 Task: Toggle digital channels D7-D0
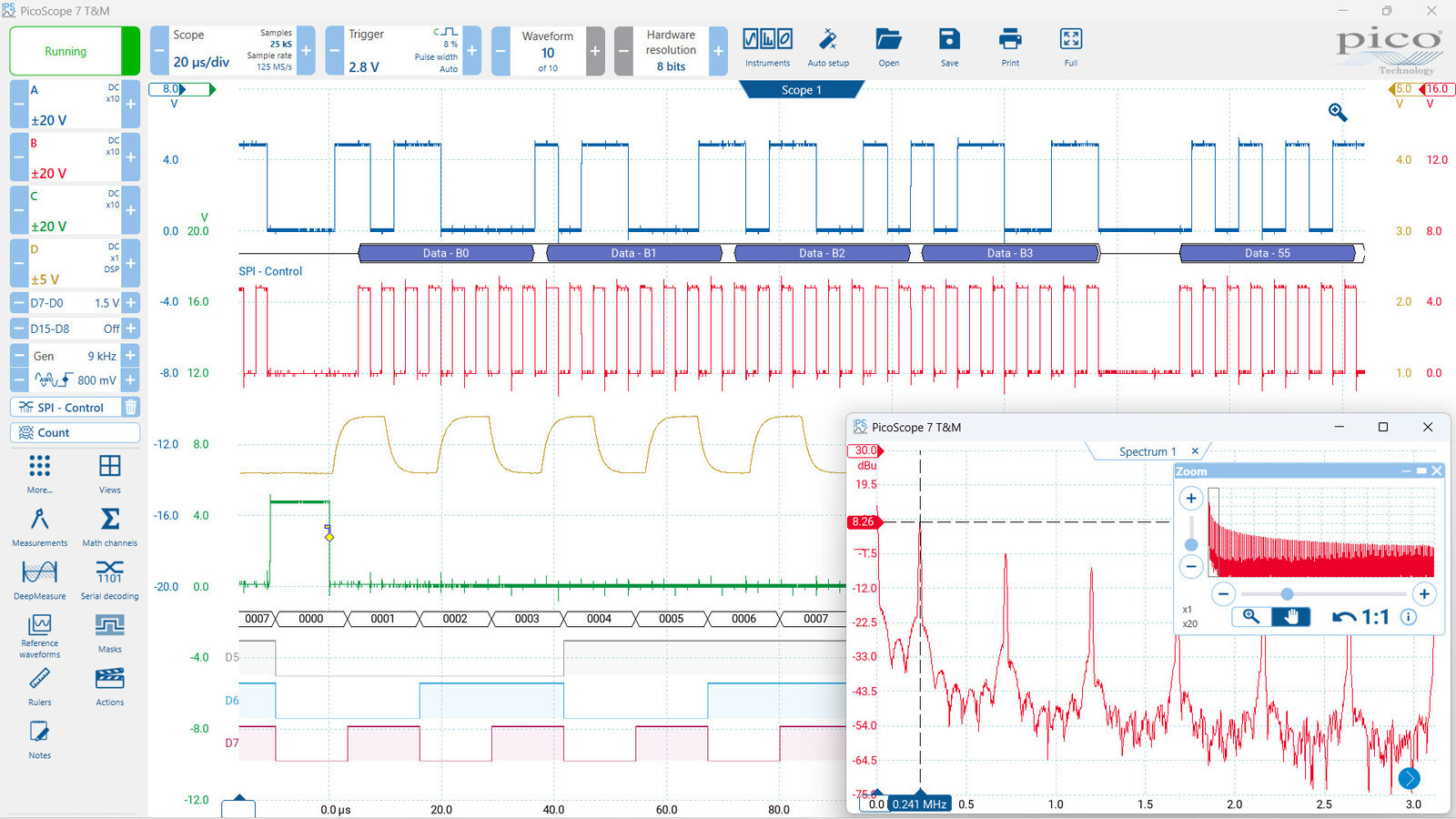(75, 303)
